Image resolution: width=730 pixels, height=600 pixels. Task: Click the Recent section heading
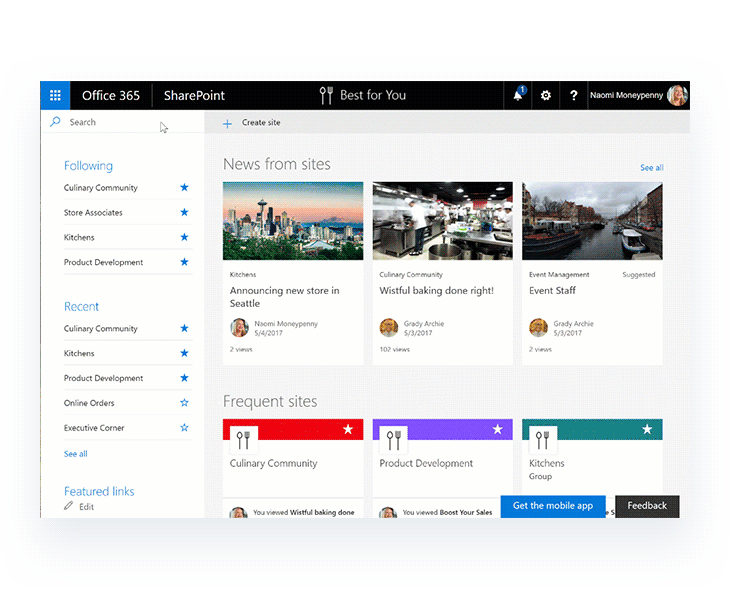pos(81,306)
